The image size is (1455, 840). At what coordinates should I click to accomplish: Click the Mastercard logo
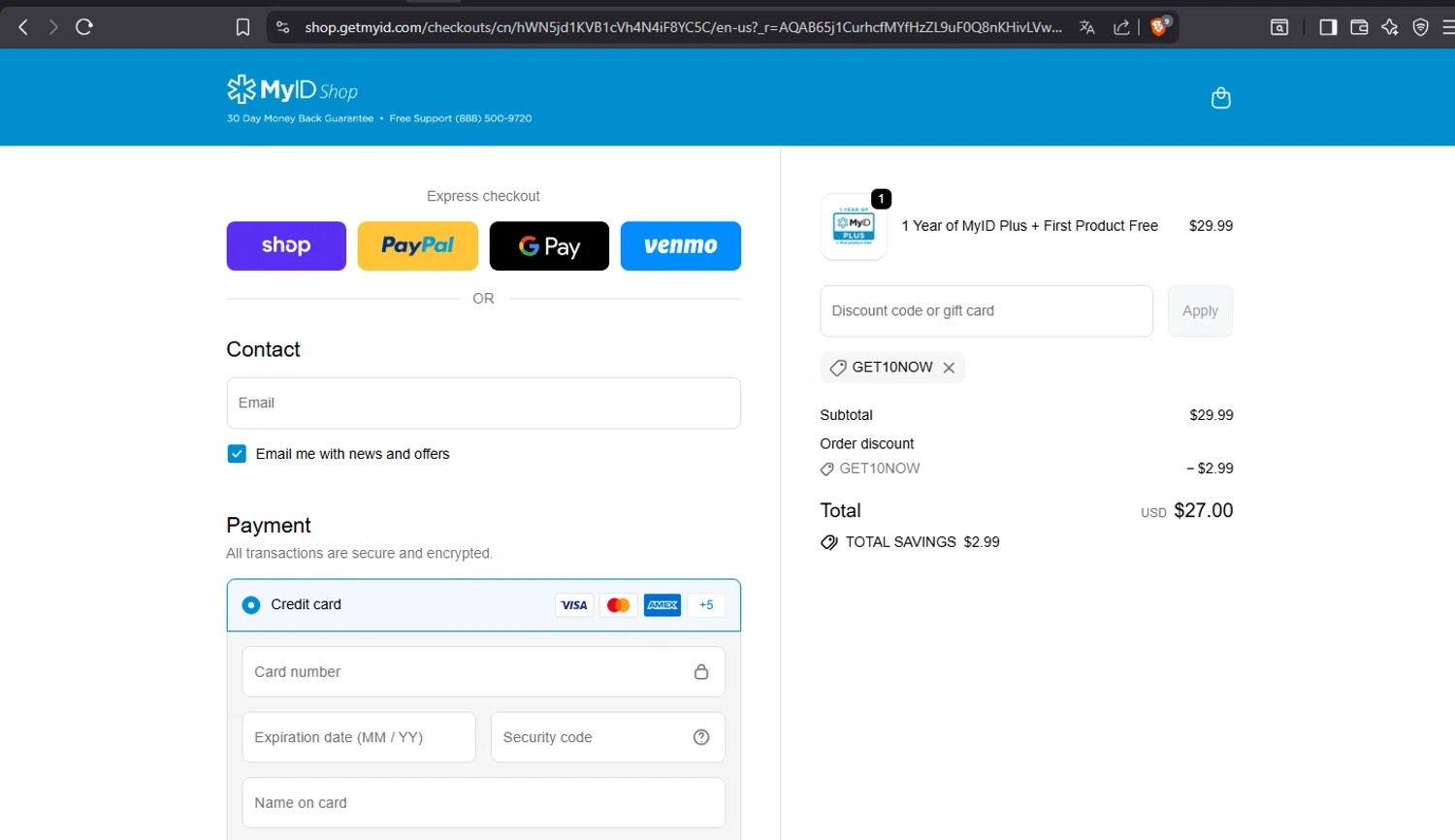618,605
